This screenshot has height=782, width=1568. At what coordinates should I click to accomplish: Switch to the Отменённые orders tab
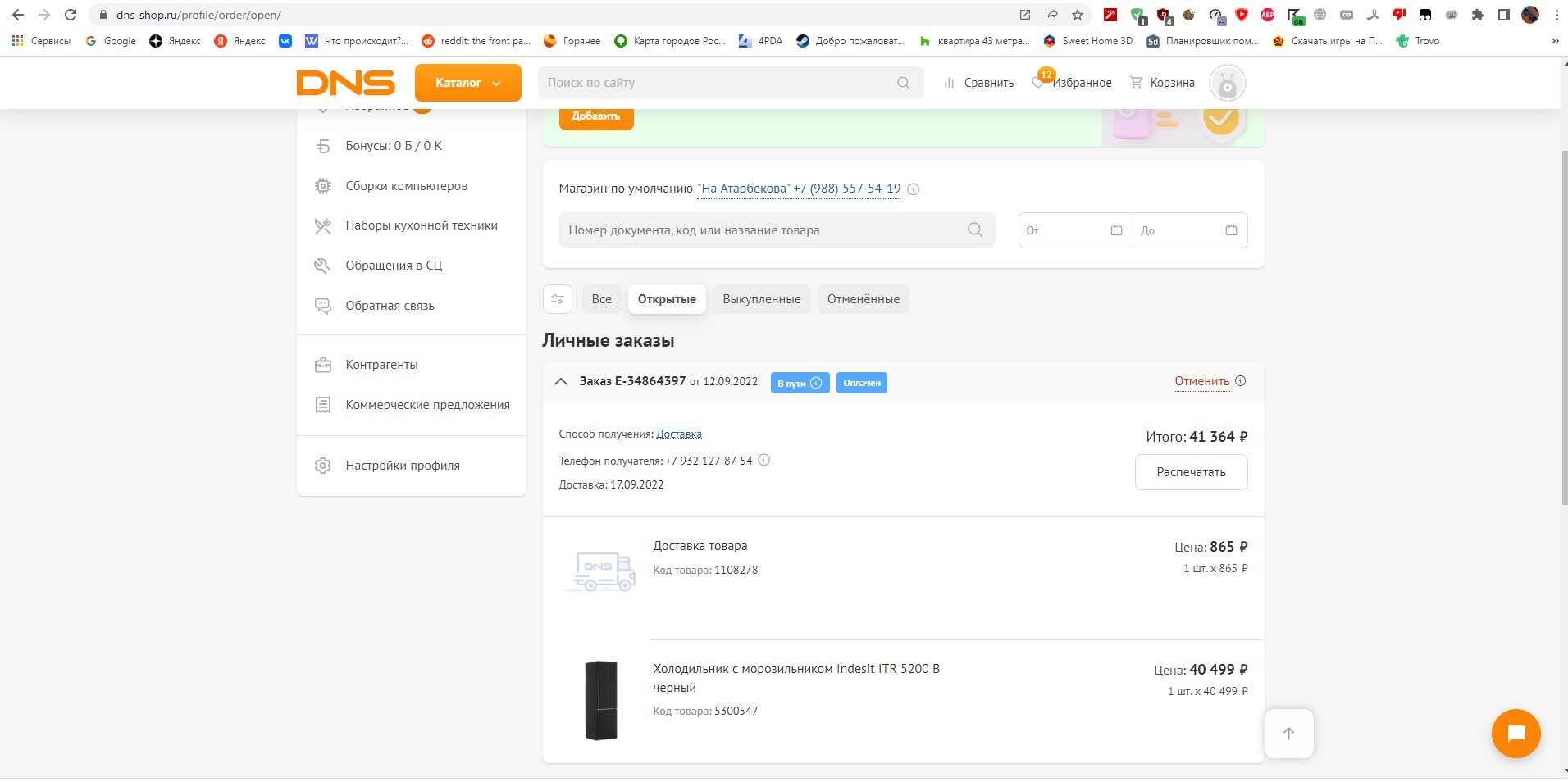coord(864,299)
